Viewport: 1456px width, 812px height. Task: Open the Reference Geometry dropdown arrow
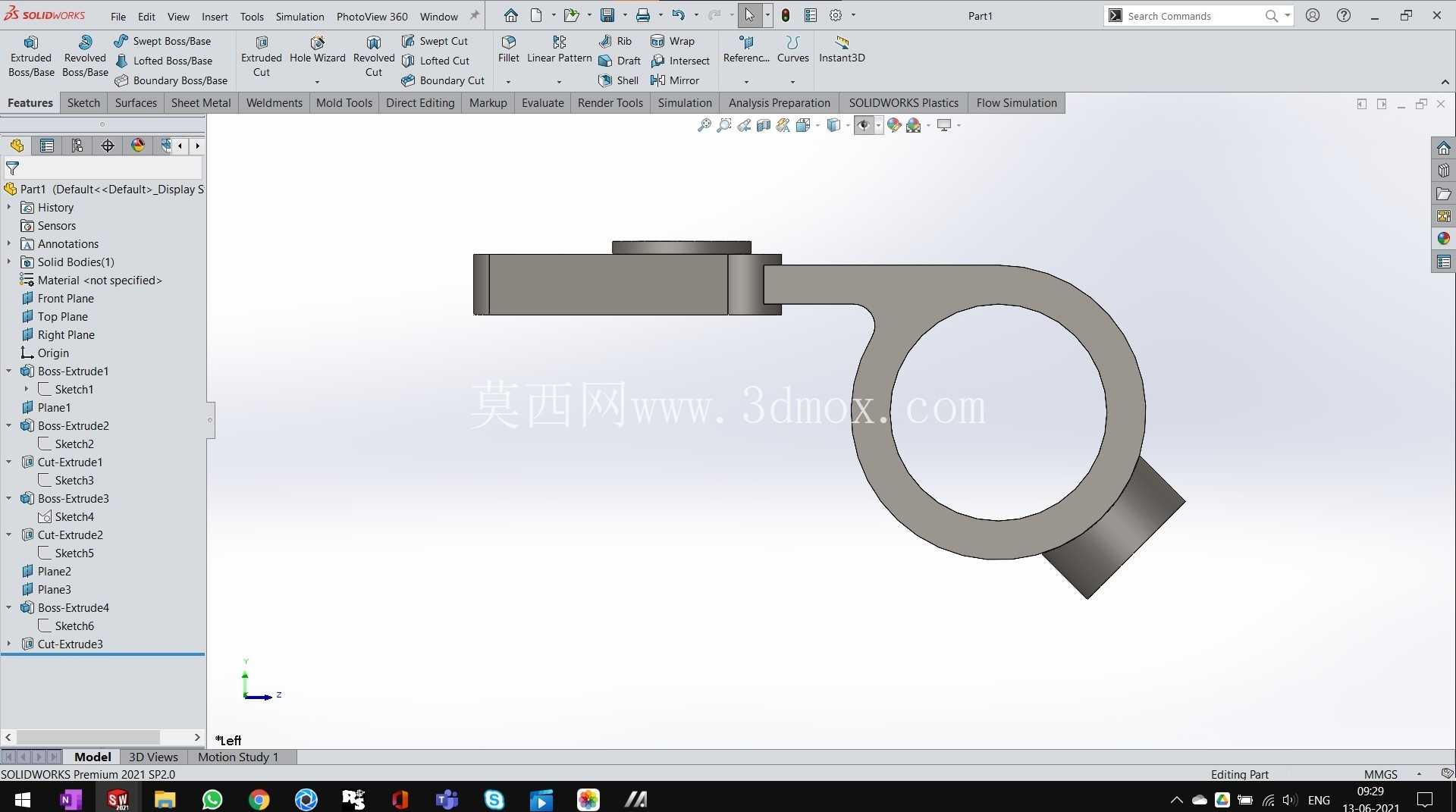(x=746, y=81)
